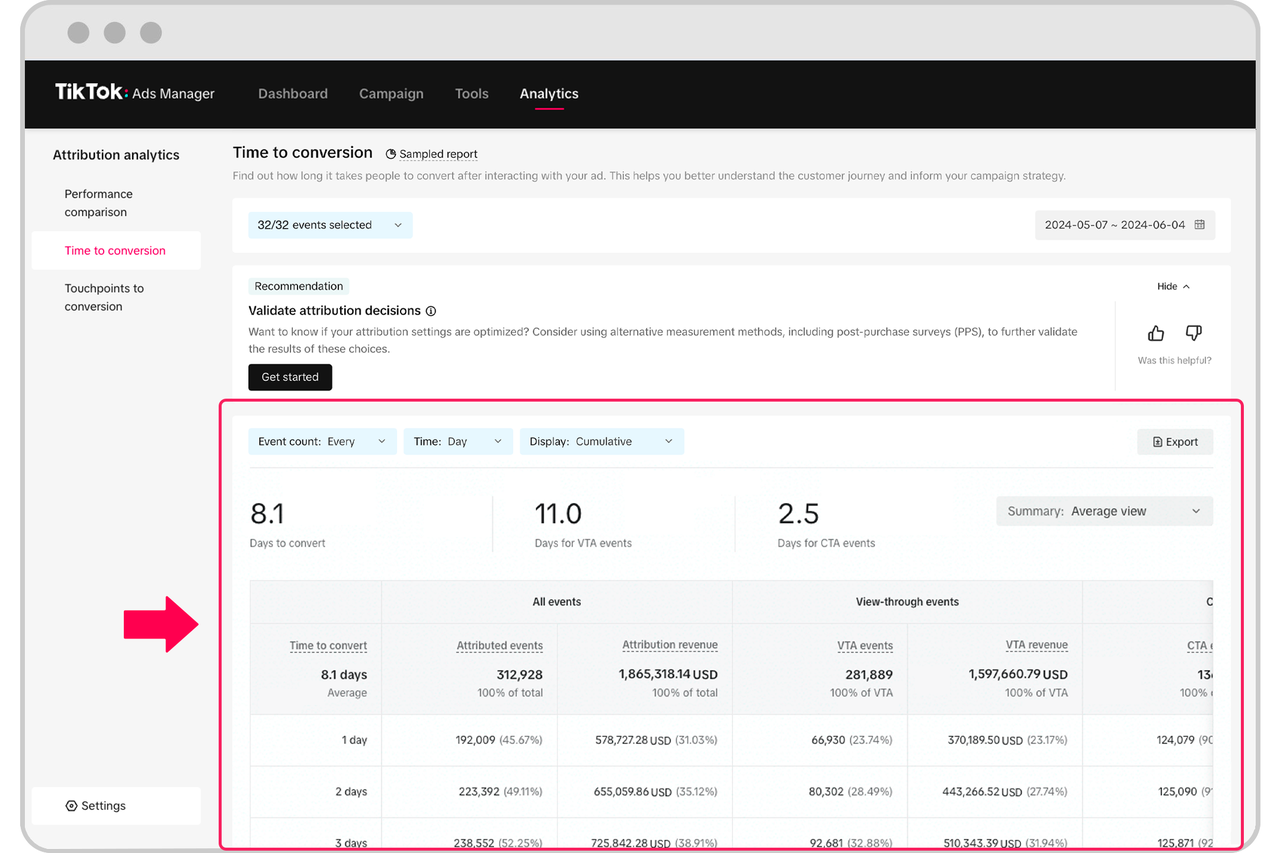Click the thumbs up helpful icon

[x=1156, y=333]
